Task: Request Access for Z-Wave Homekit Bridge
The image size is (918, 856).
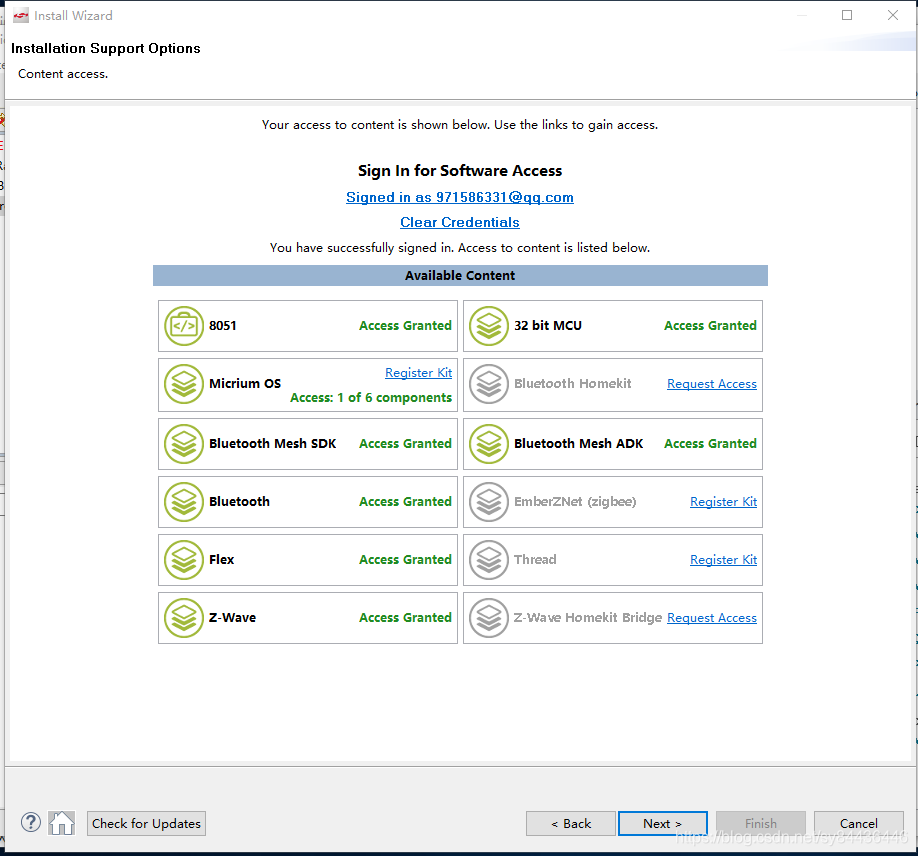Action: tap(712, 618)
